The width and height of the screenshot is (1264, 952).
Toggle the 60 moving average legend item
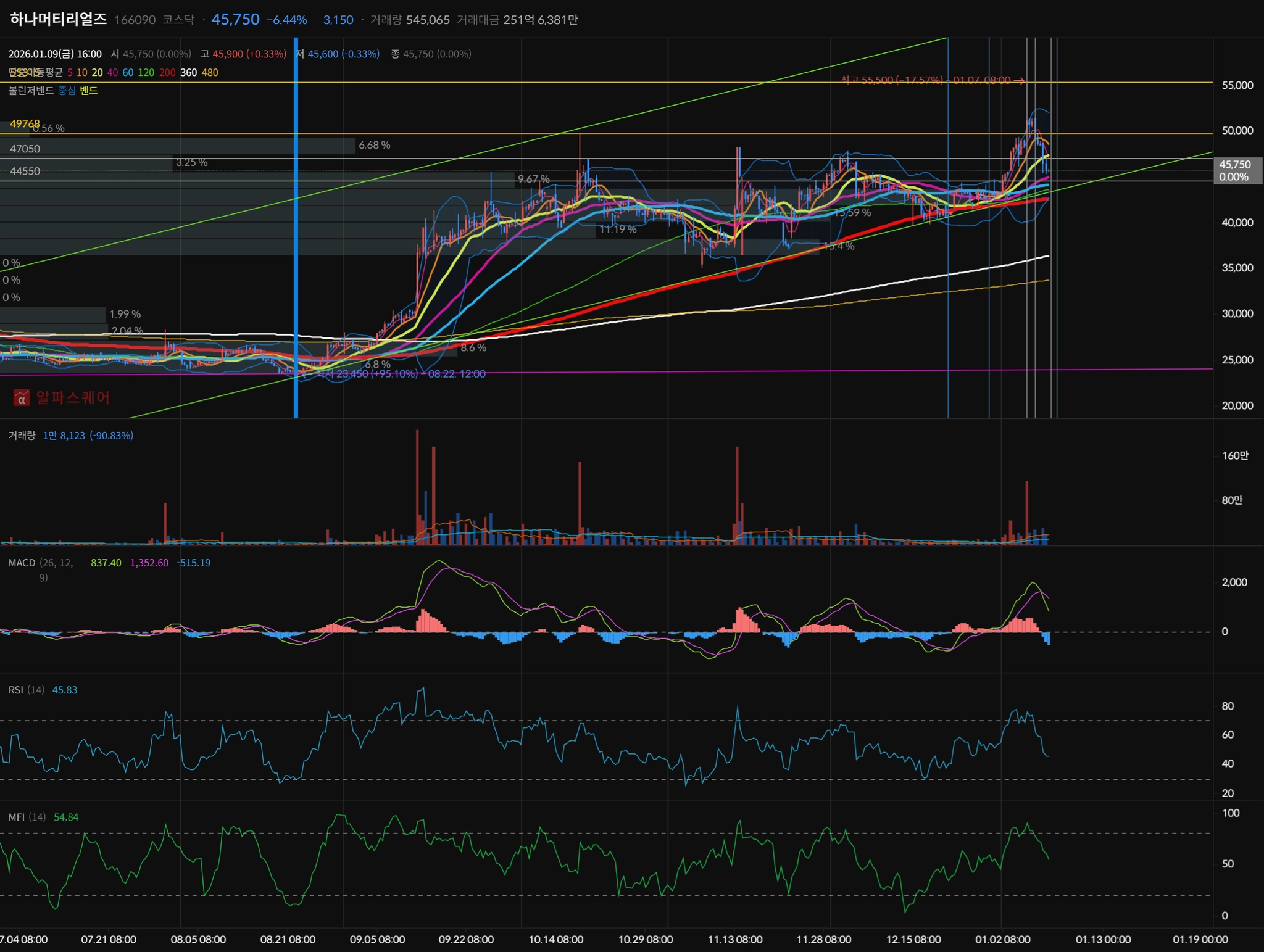pyautogui.click(x=128, y=73)
